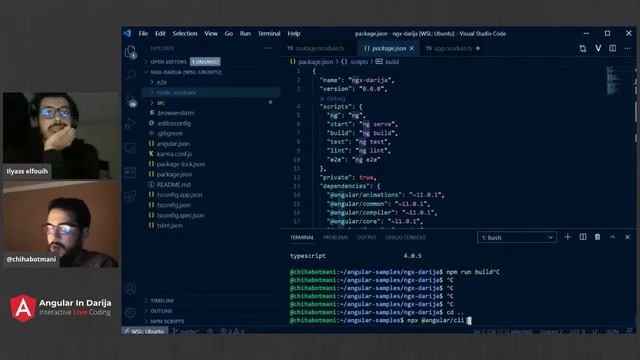
Task: Open the Manage gear icon in activity bar
Action: click(130, 313)
